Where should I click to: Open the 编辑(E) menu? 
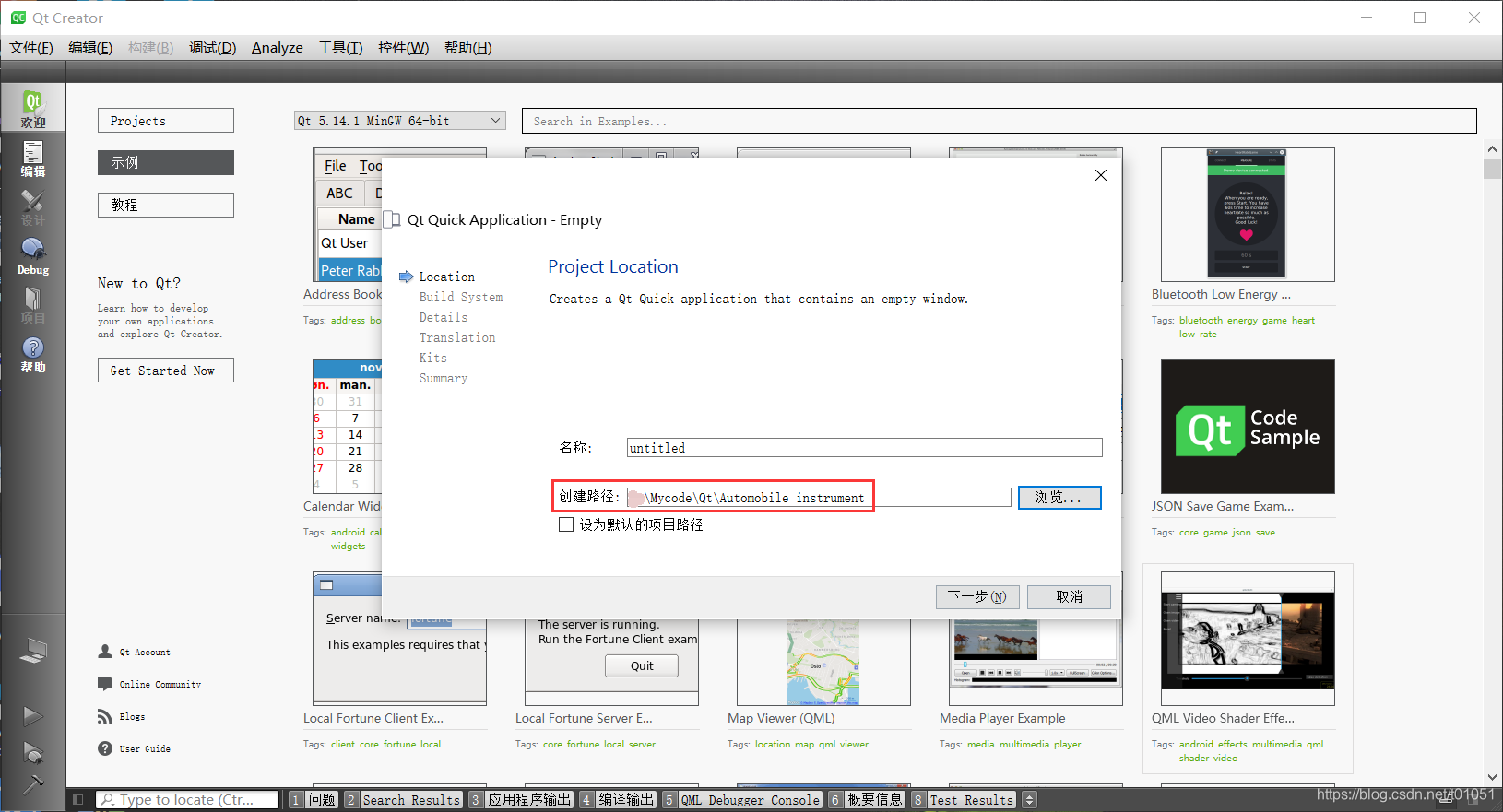click(x=90, y=48)
